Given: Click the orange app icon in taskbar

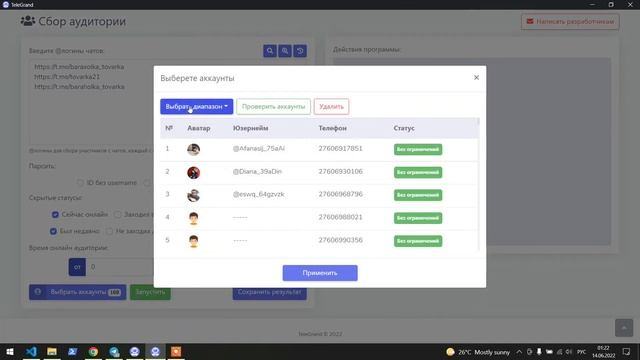Looking at the screenshot, I should [x=176, y=351].
